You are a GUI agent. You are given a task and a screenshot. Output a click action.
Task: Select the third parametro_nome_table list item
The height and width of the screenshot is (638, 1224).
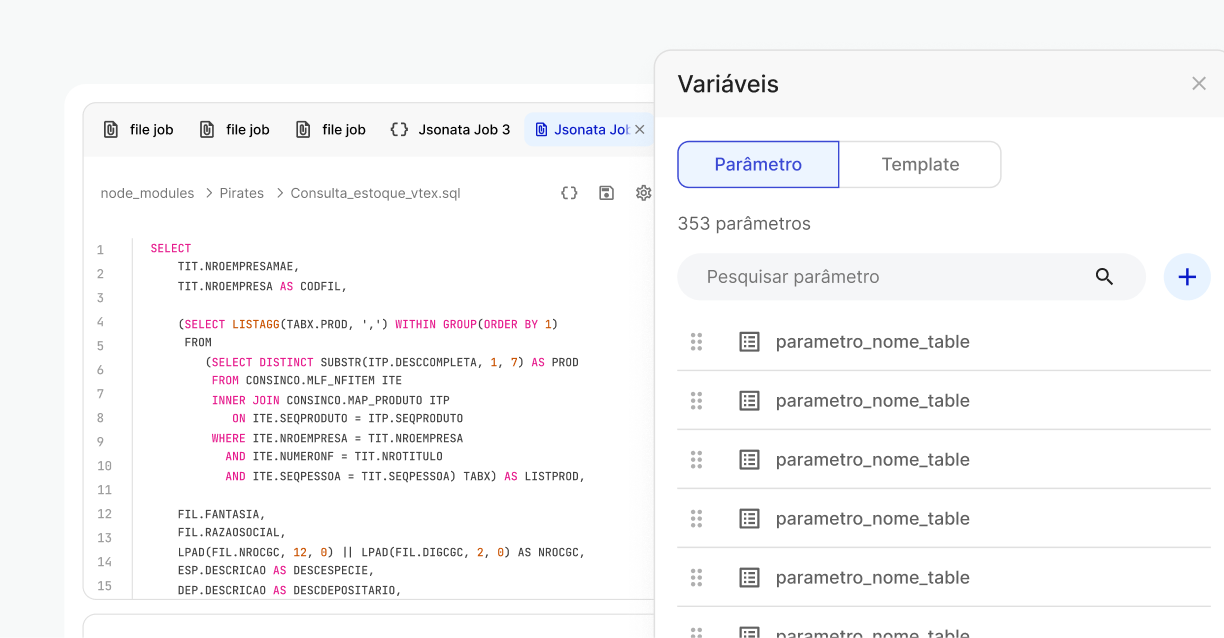(872, 460)
